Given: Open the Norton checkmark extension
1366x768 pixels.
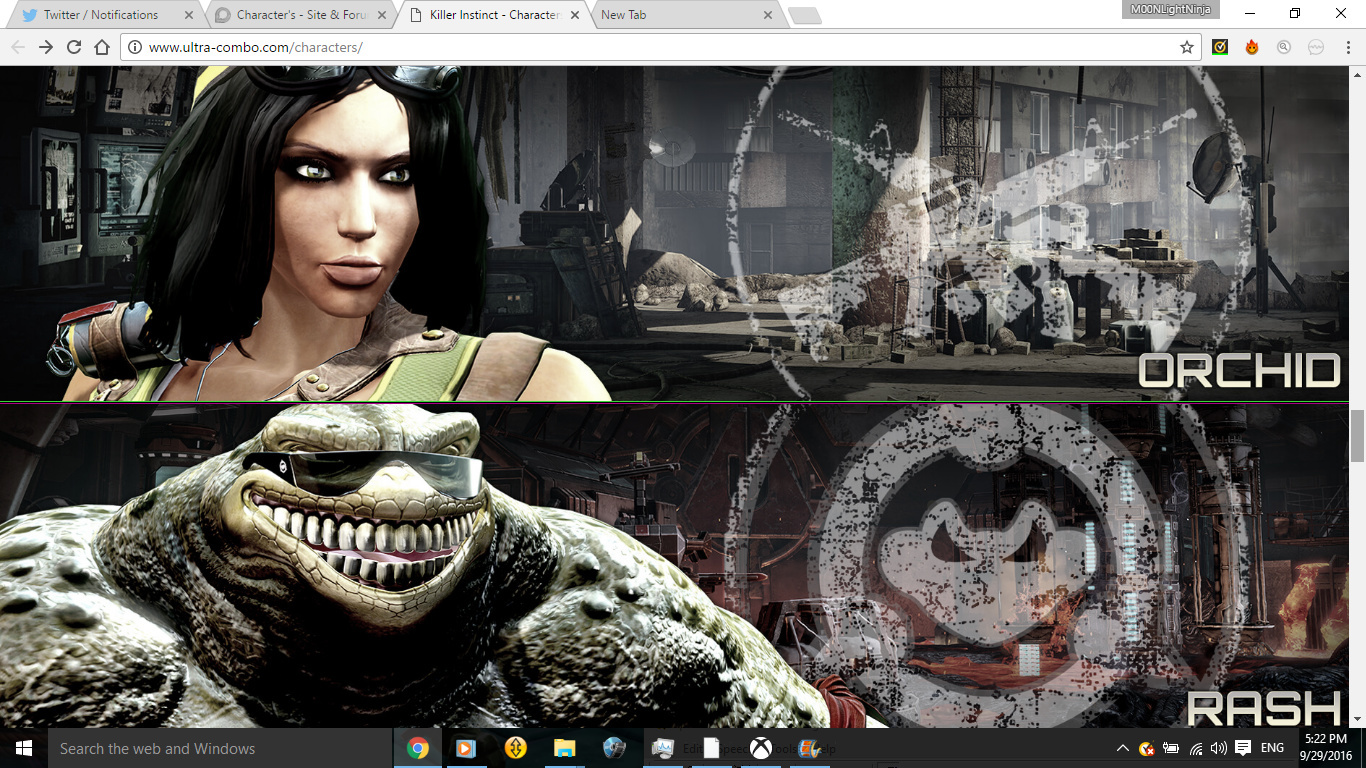Looking at the screenshot, I should click(x=1220, y=47).
